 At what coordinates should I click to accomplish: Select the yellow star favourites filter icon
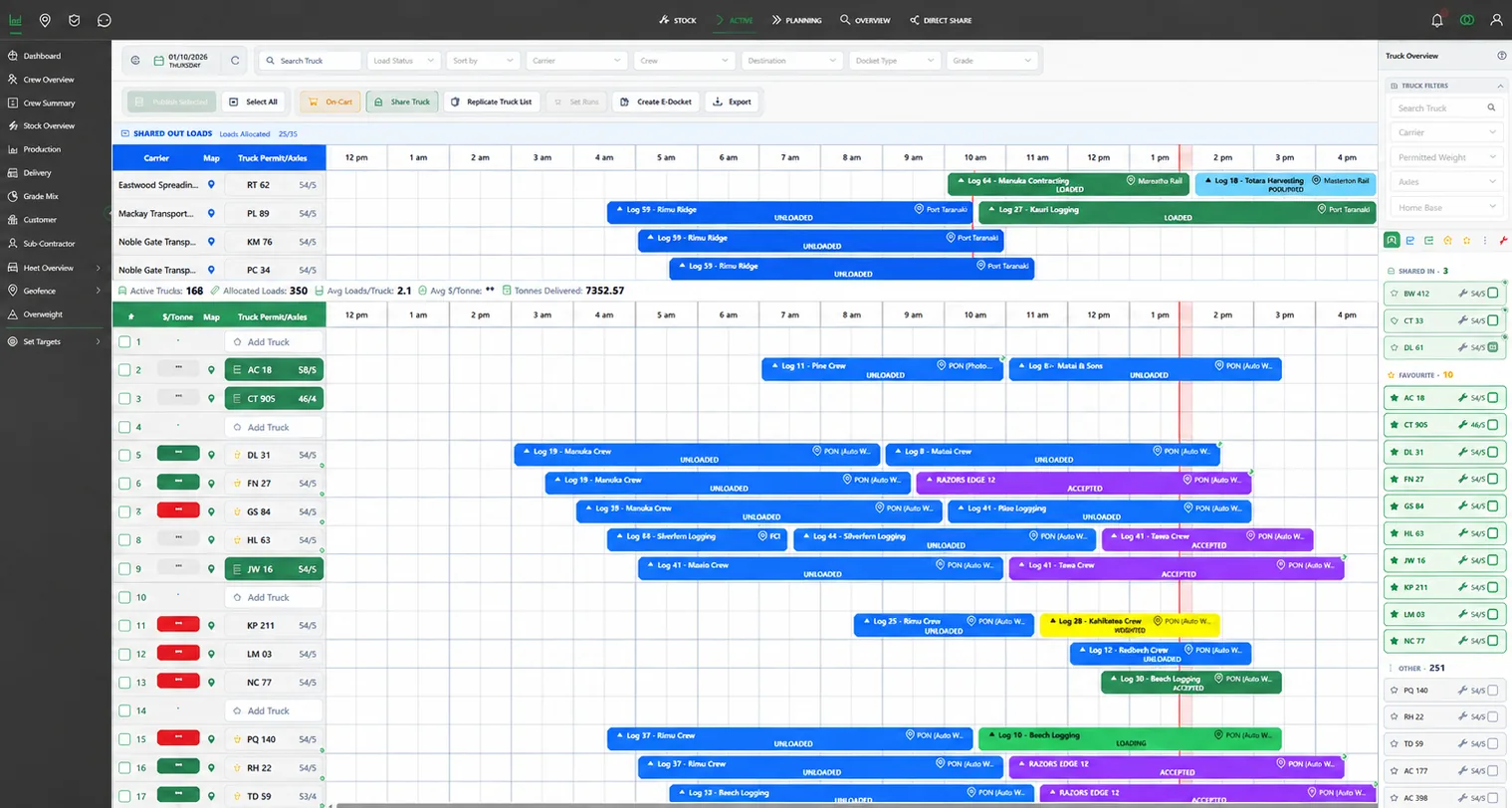tap(1466, 241)
